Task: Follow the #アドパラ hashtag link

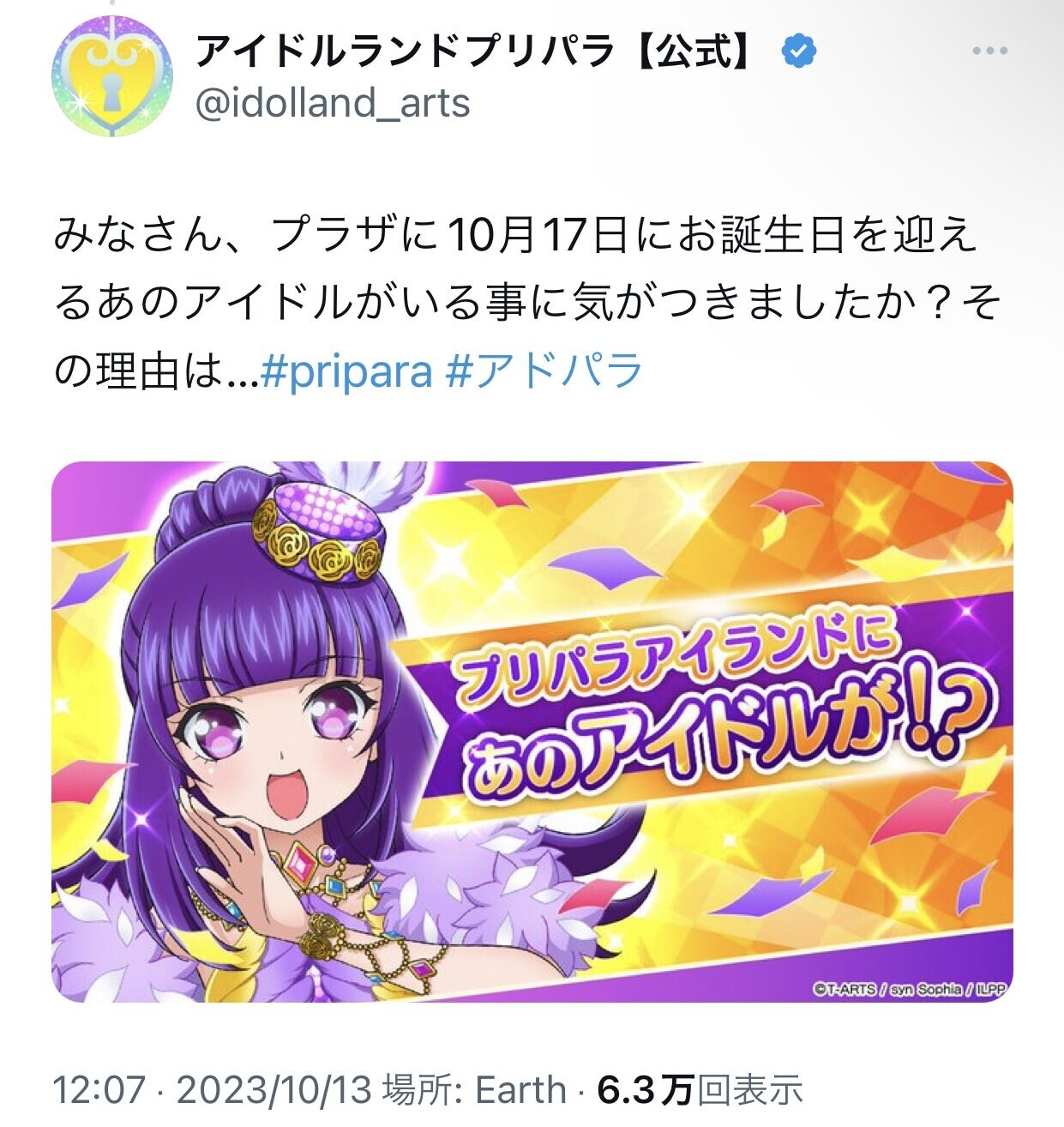Action: (544, 371)
